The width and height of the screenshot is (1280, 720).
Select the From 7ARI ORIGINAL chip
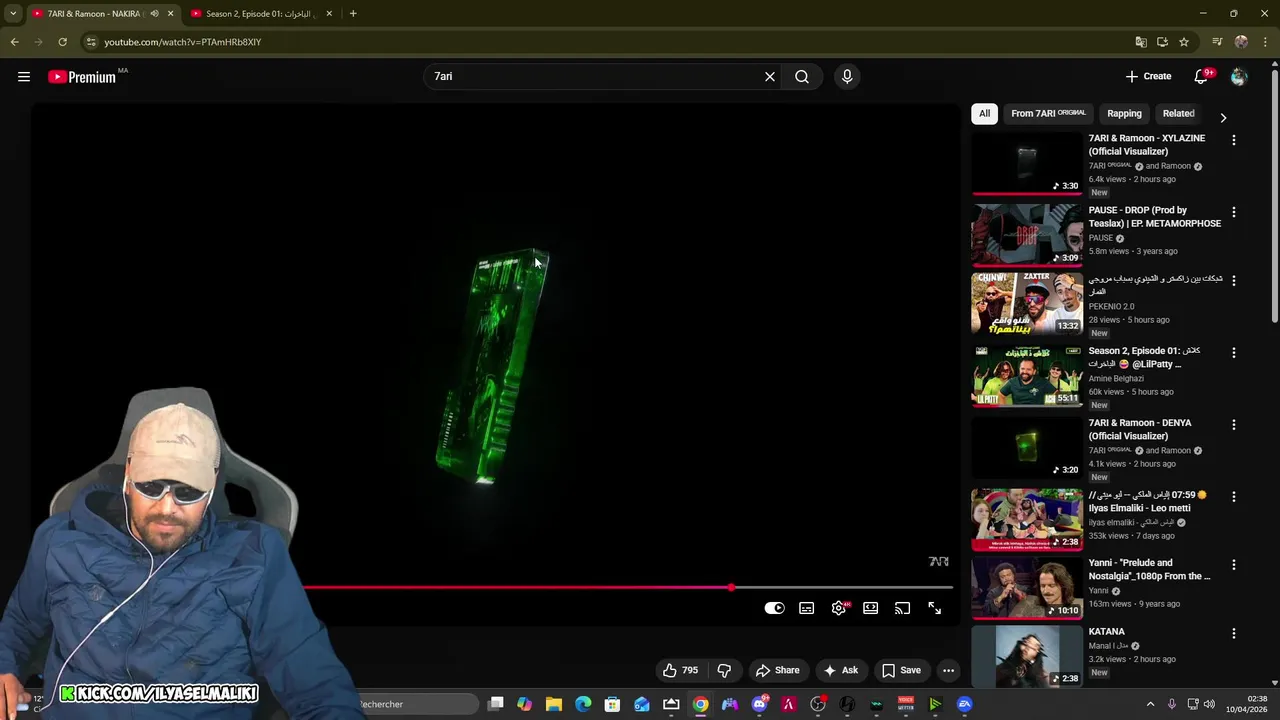click(x=1048, y=114)
